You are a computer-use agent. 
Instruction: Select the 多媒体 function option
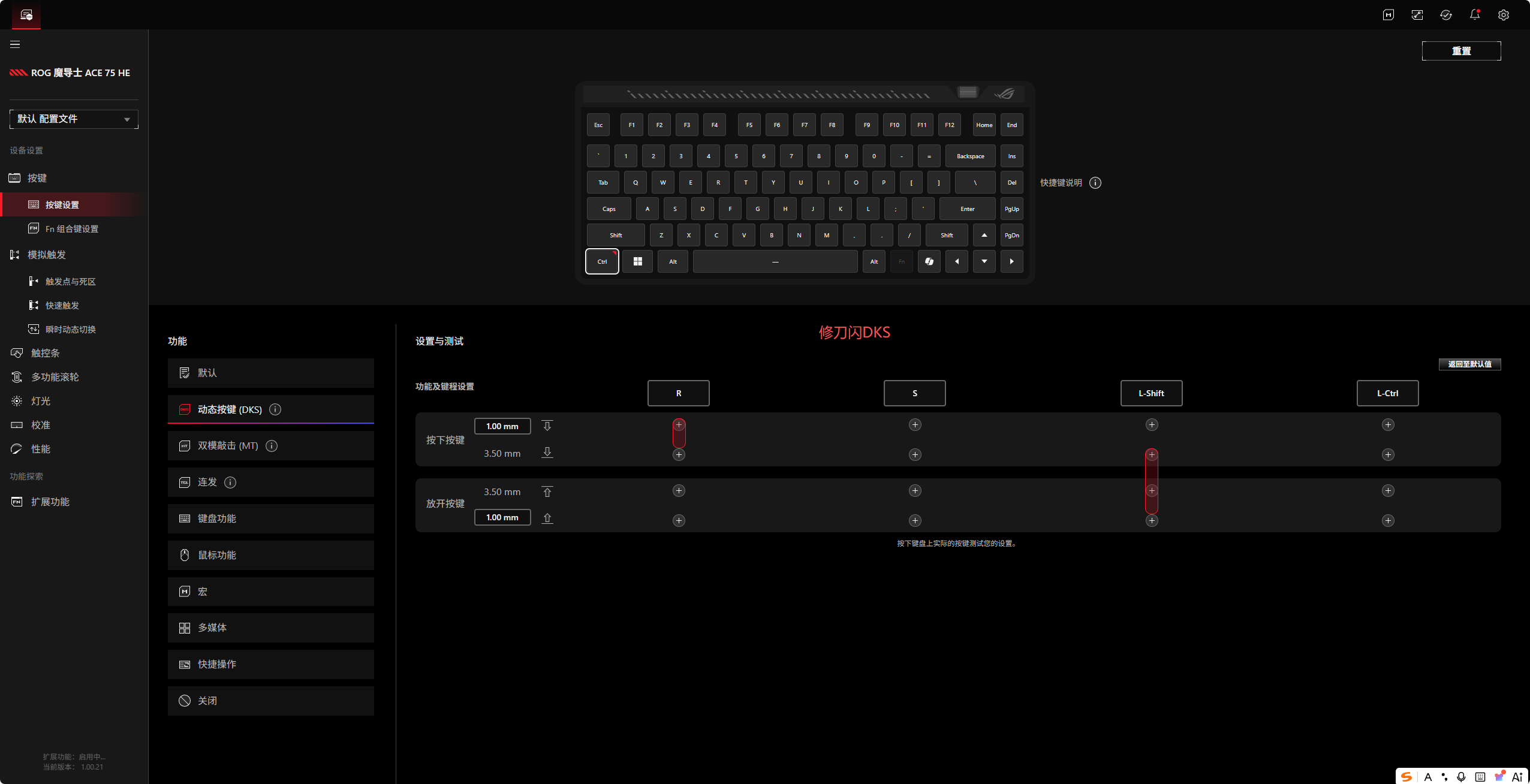(271, 628)
